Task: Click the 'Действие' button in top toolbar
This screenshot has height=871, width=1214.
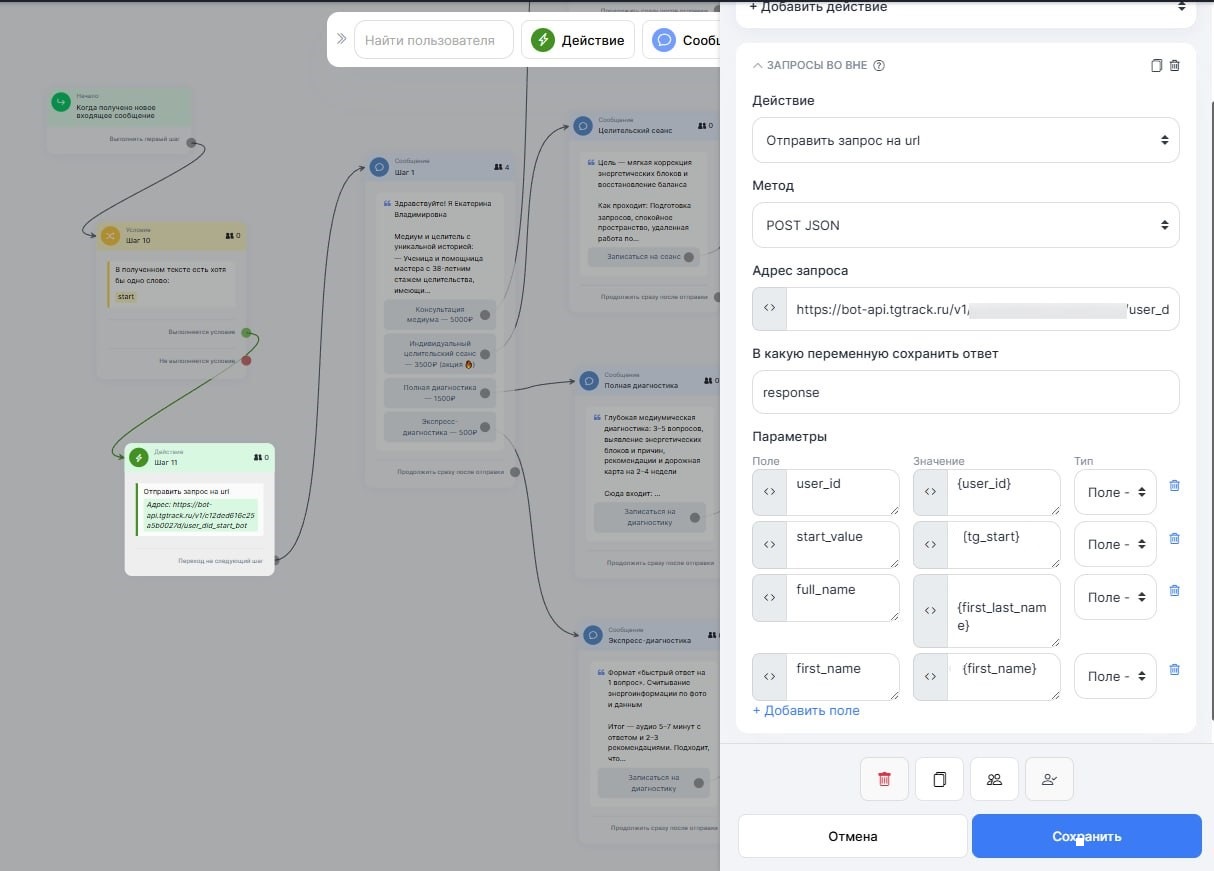Action: click(578, 40)
